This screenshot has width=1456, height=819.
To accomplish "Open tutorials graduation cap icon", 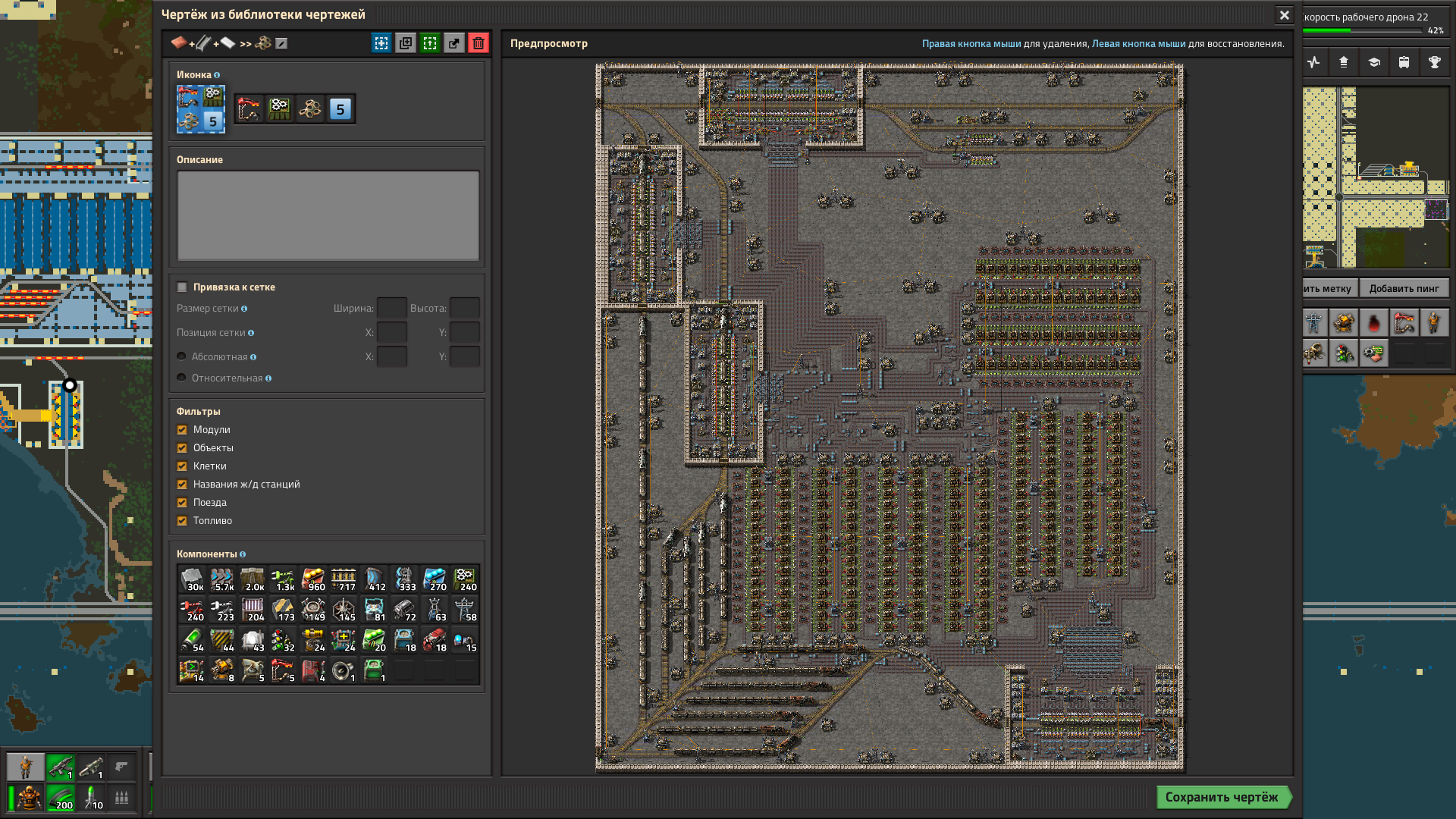I will pos(1374,62).
